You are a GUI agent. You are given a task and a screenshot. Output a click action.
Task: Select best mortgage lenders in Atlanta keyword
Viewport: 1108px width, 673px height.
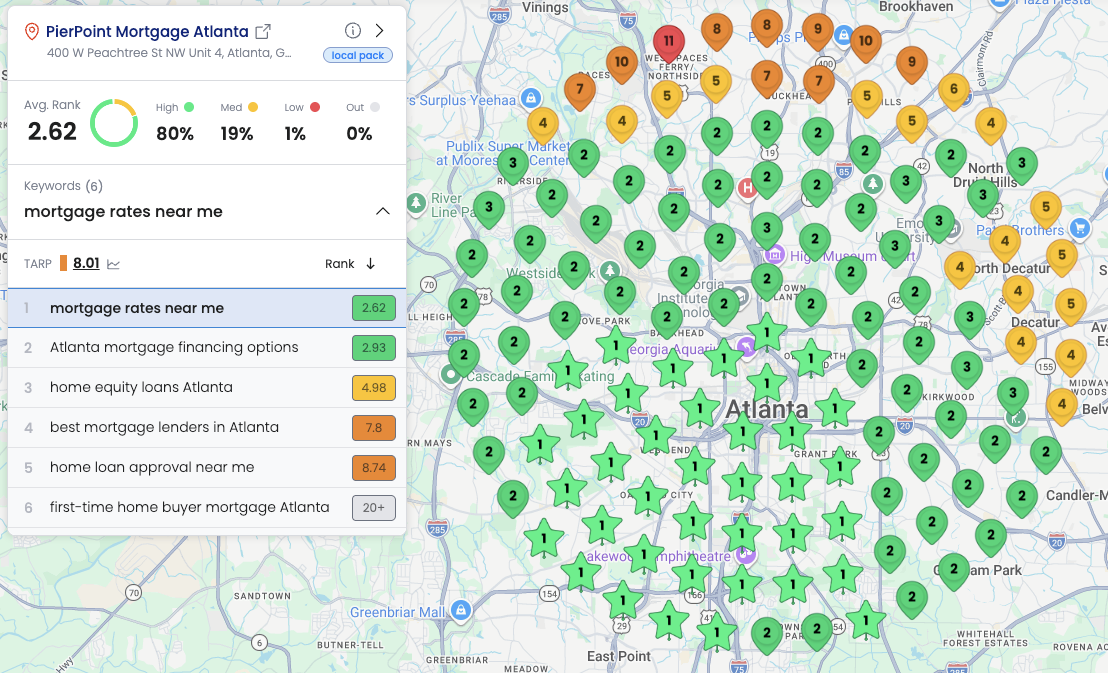pyautogui.click(x=206, y=428)
